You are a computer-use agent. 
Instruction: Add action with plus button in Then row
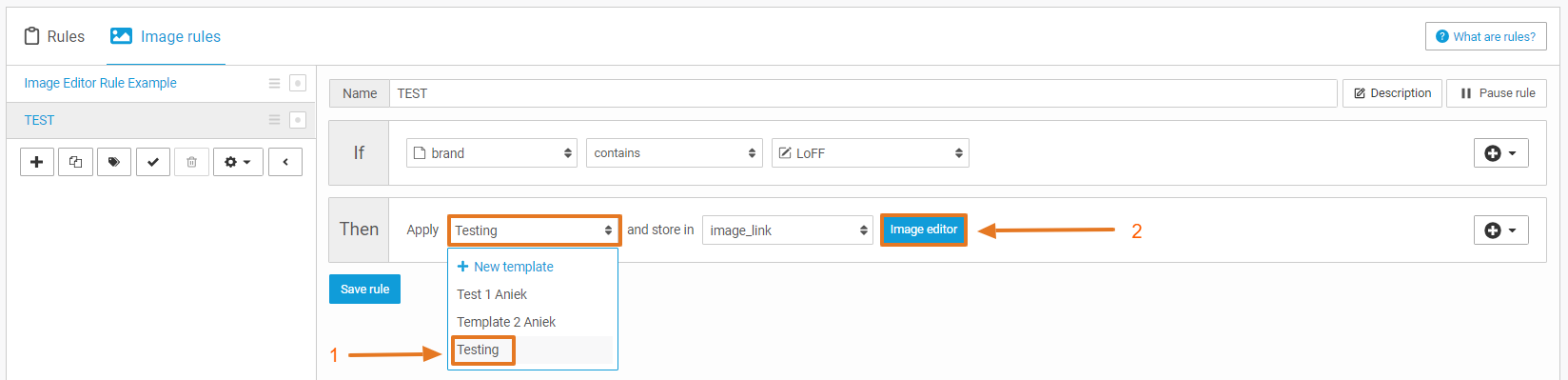pos(1501,230)
